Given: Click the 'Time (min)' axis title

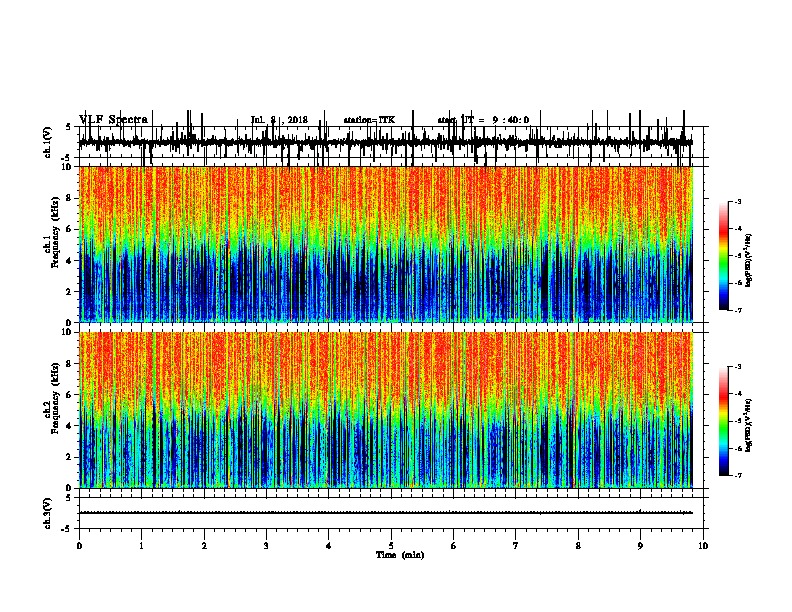Looking at the screenshot, I should 400,555.
